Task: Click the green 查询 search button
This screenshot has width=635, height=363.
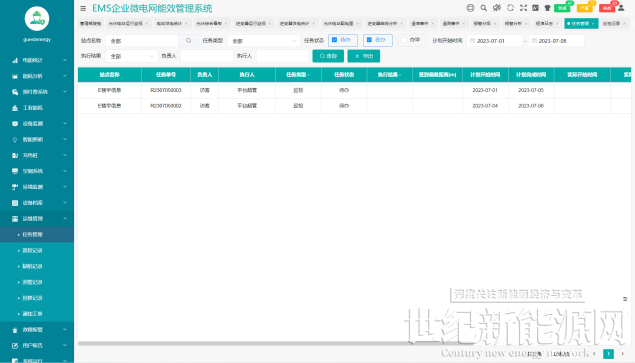Action: [x=328, y=56]
